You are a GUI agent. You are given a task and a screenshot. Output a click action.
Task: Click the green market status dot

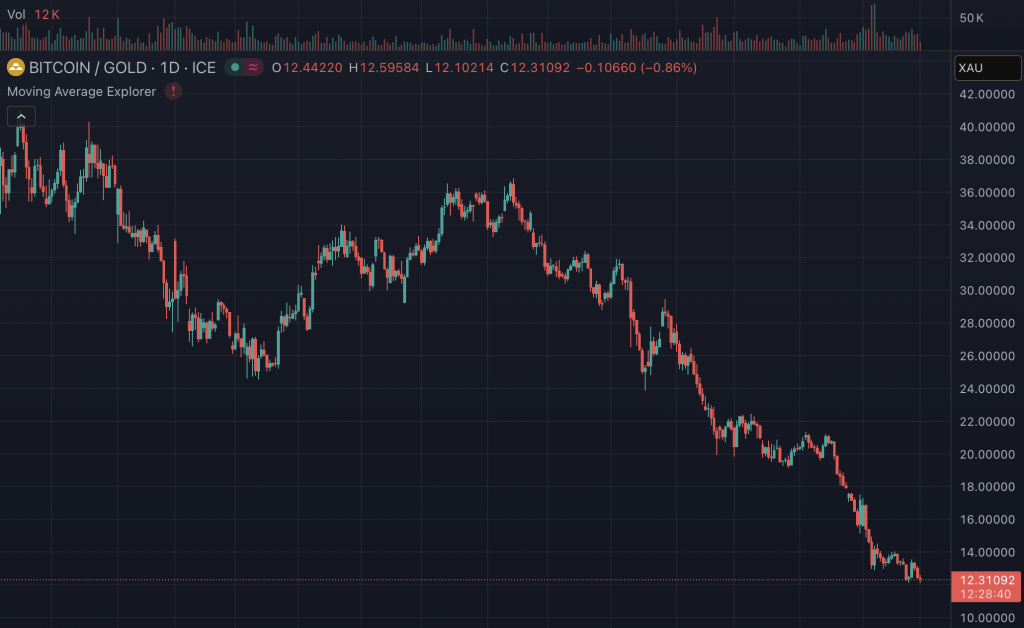pyautogui.click(x=235, y=67)
